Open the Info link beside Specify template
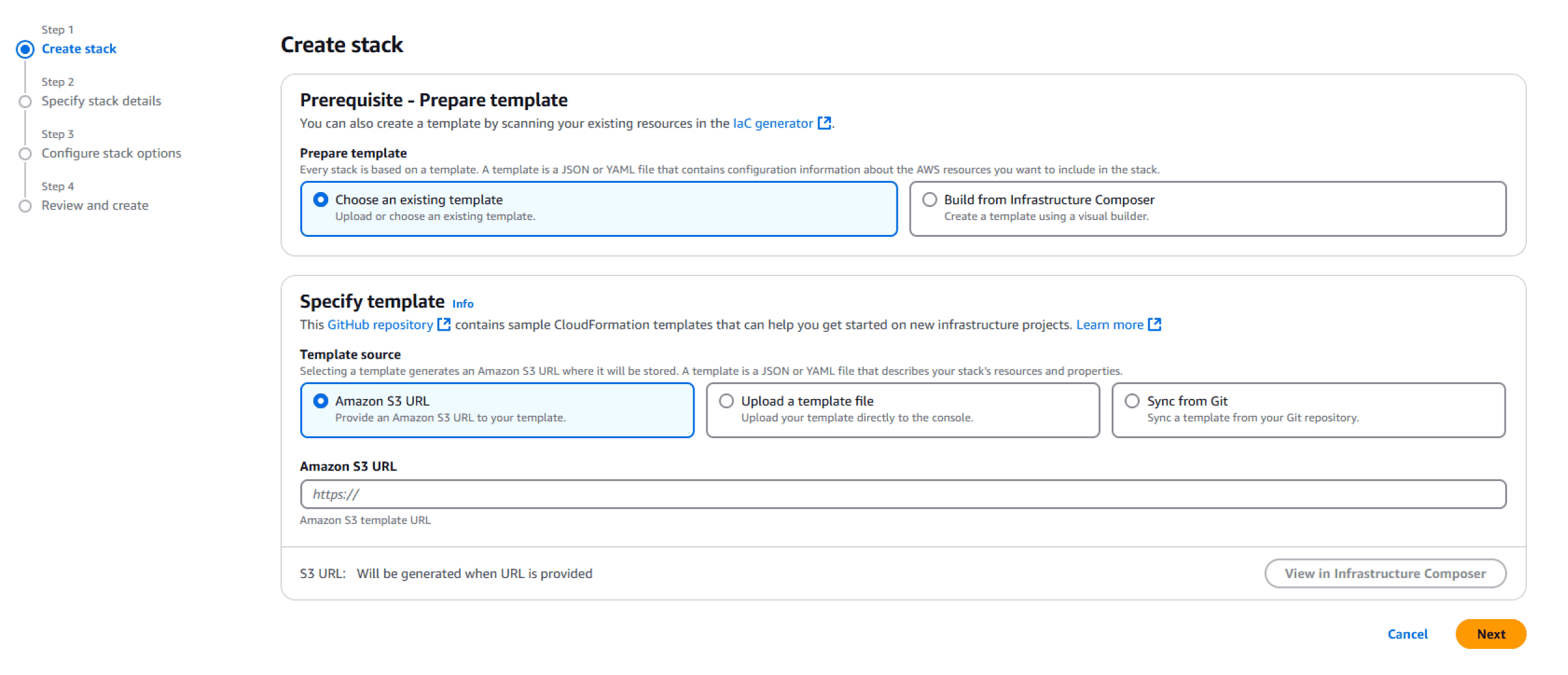 pyautogui.click(x=463, y=304)
